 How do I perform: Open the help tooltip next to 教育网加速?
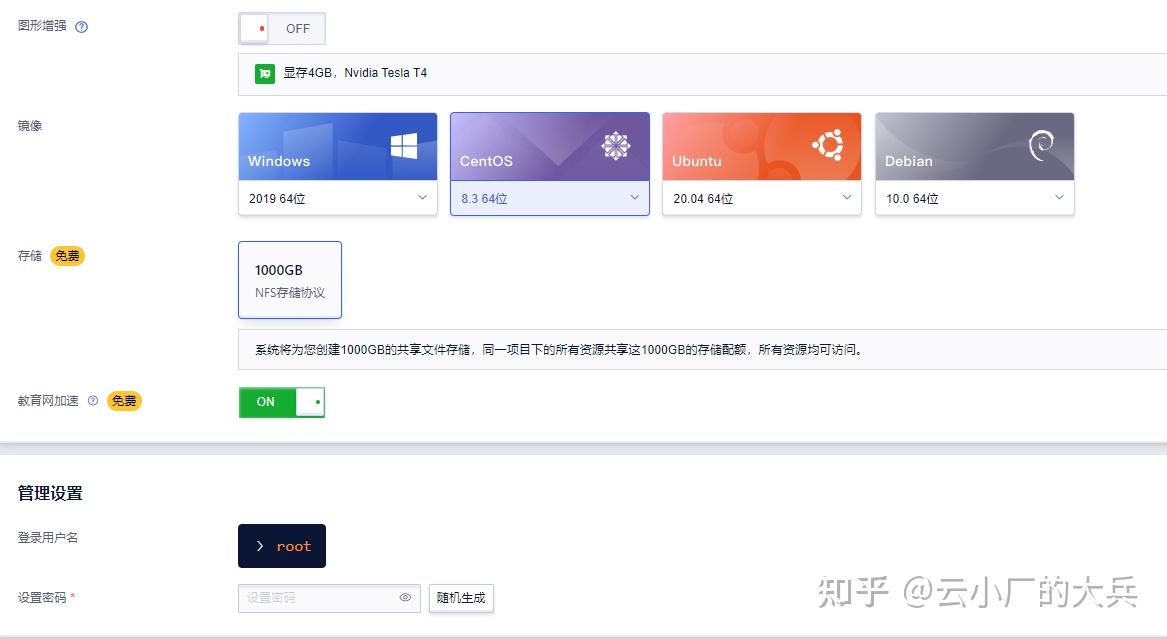(92, 401)
